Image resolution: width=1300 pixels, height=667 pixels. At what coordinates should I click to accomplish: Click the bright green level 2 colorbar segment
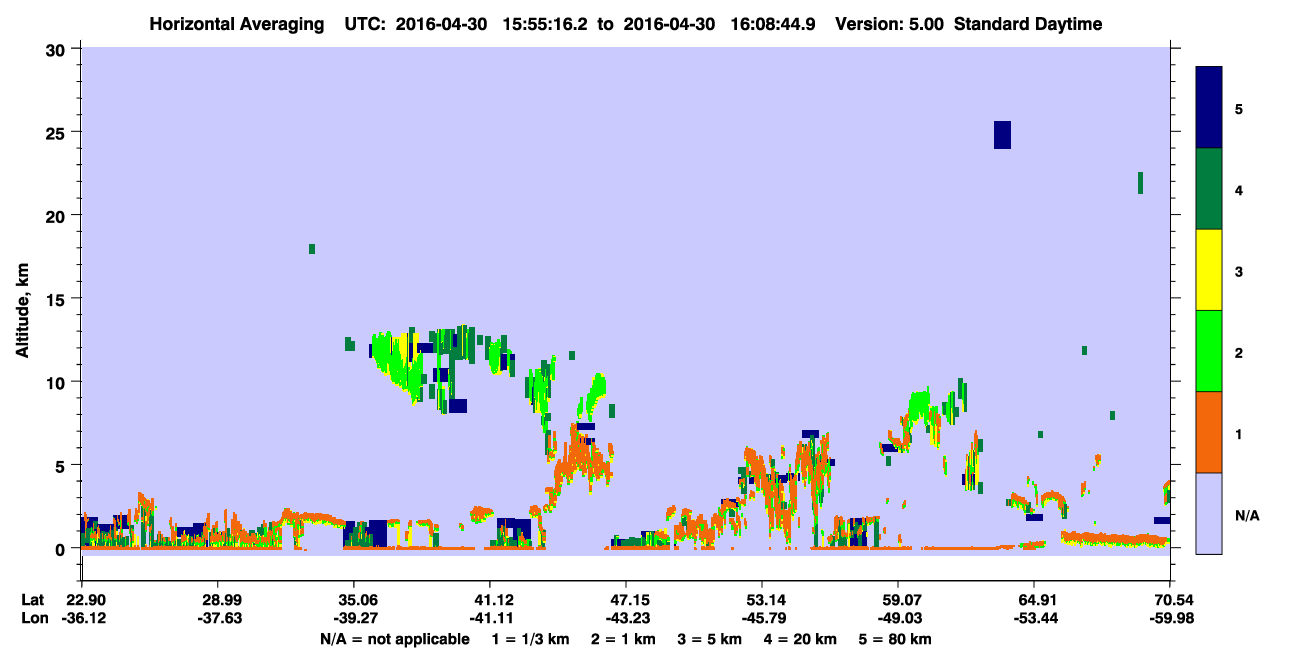click(x=1209, y=351)
